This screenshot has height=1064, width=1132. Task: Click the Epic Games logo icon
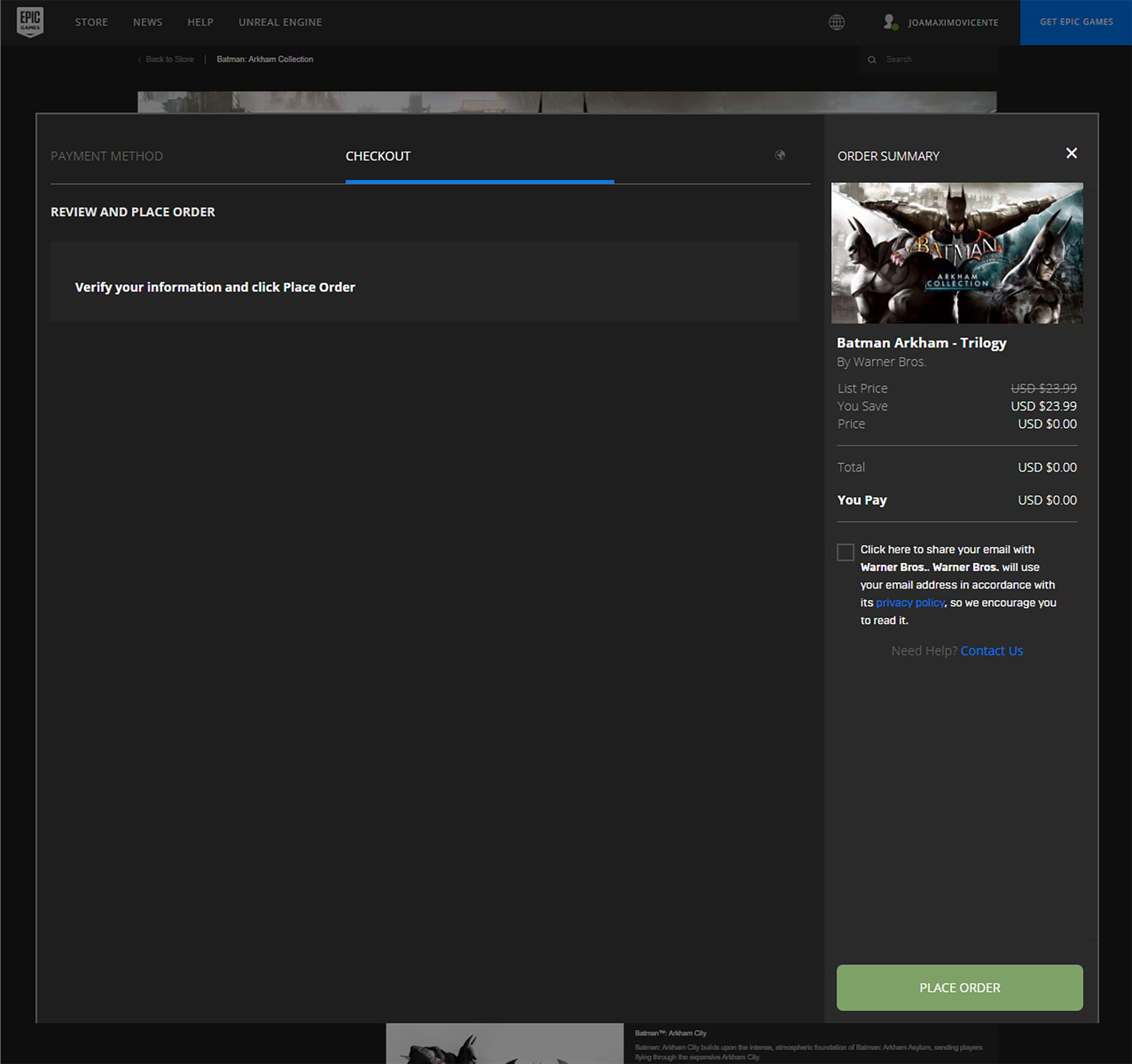30,22
